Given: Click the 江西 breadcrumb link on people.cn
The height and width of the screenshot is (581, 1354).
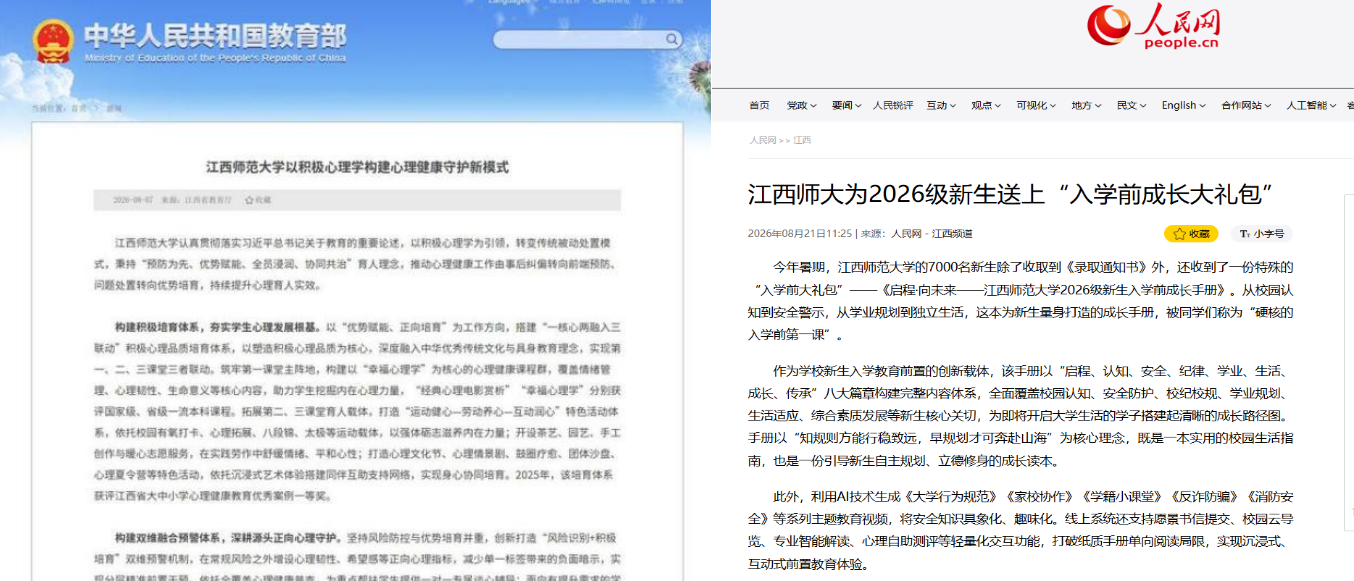Looking at the screenshot, I should click(x=802, y=140).
